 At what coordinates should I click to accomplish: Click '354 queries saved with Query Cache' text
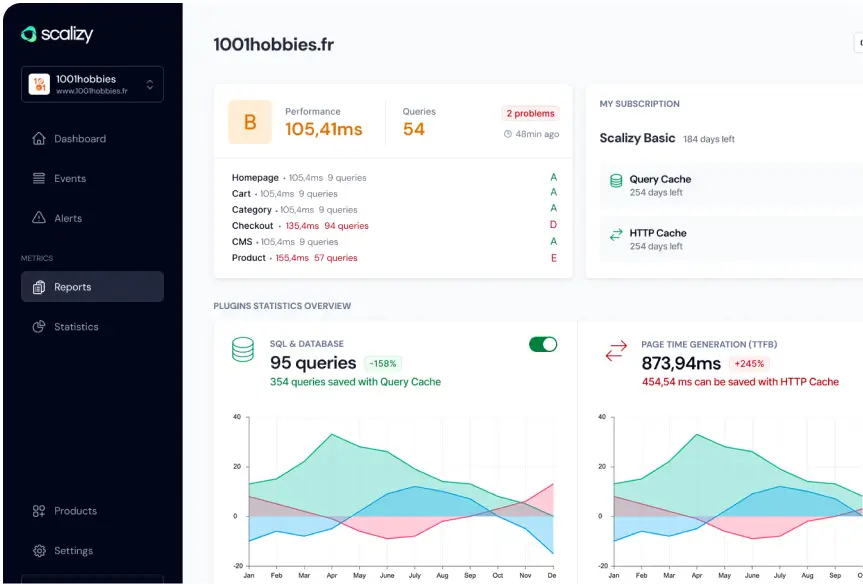click(x=355, y=381)
